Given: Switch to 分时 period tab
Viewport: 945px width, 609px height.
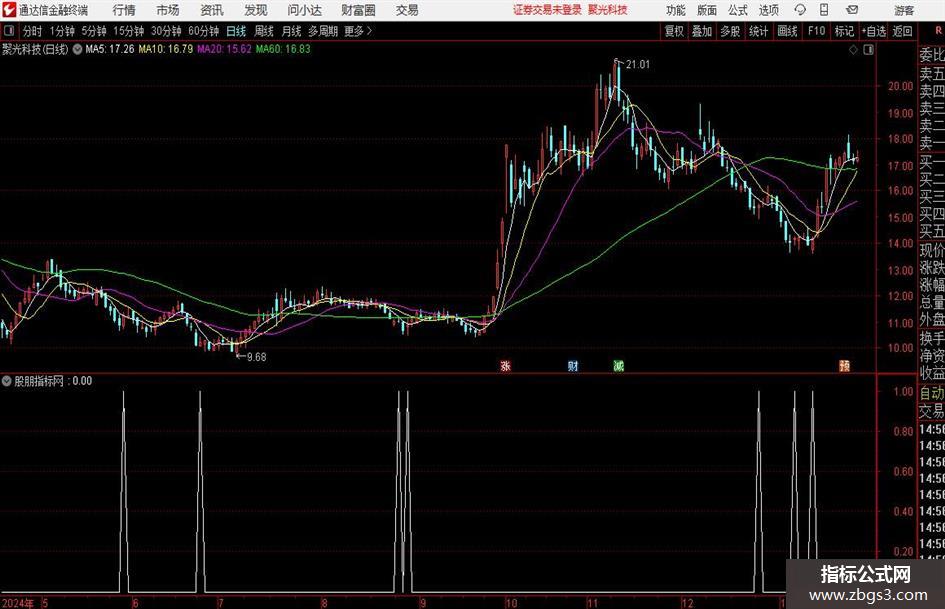Looking at the screenshot, I should (x=32, y=31).
